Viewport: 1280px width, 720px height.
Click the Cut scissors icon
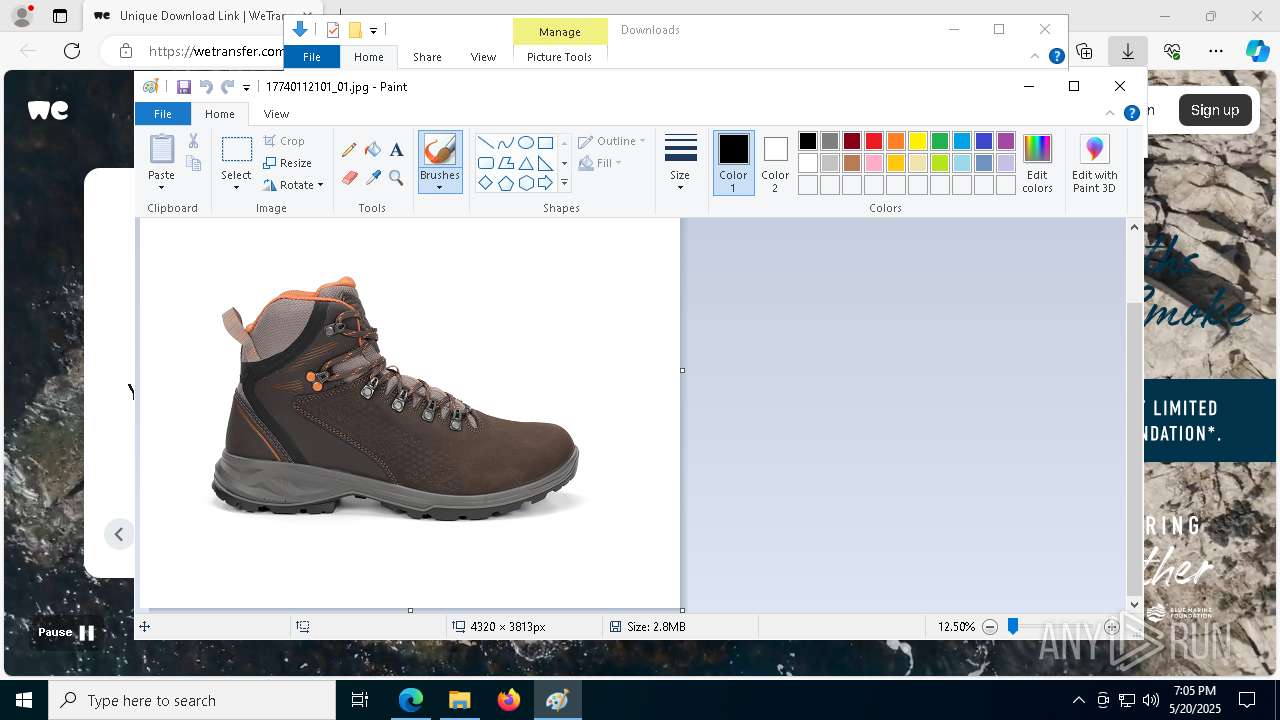pos(194,141)
